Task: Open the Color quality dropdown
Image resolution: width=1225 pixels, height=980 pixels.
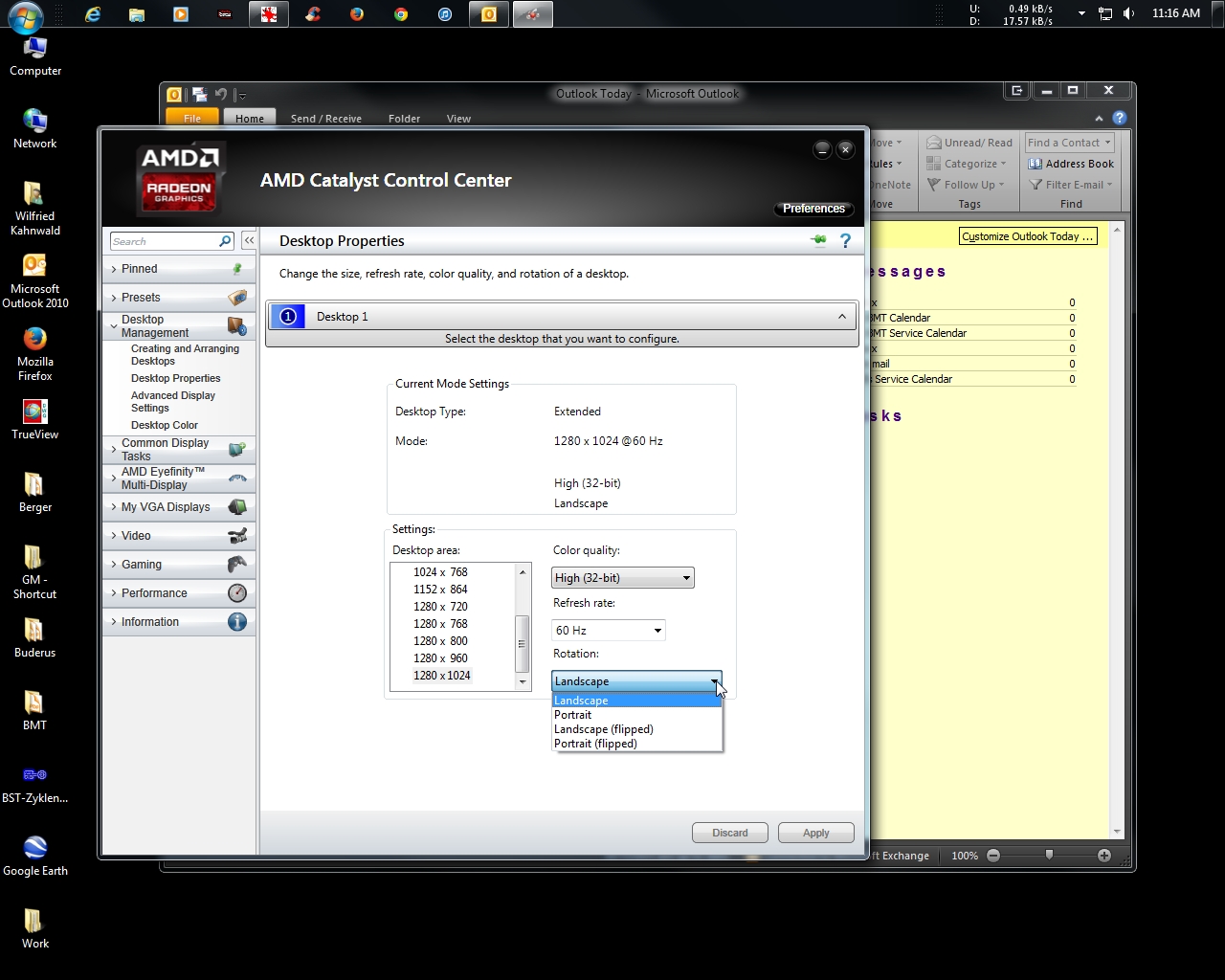Action: click(x=623, y=578)
